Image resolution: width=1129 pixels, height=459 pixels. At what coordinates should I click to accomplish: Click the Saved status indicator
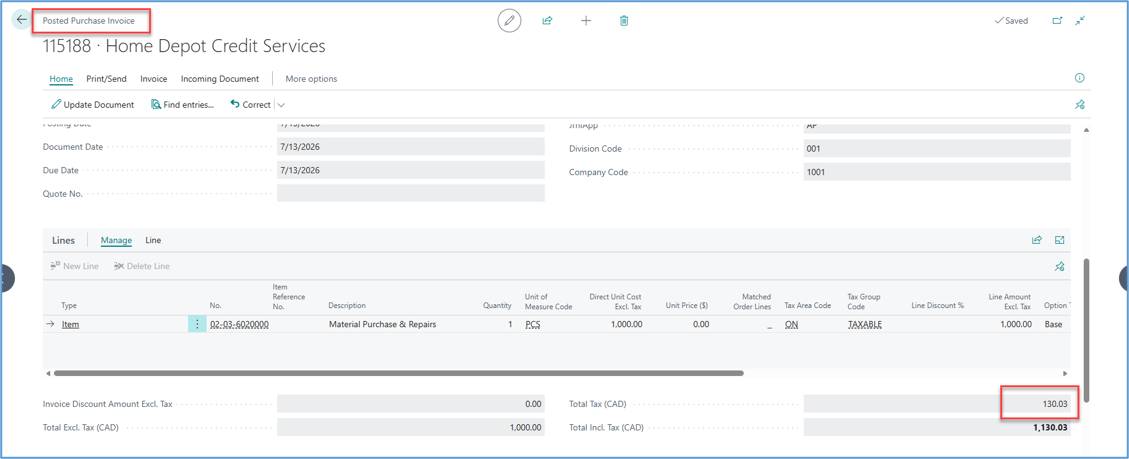pos(1011,21)
